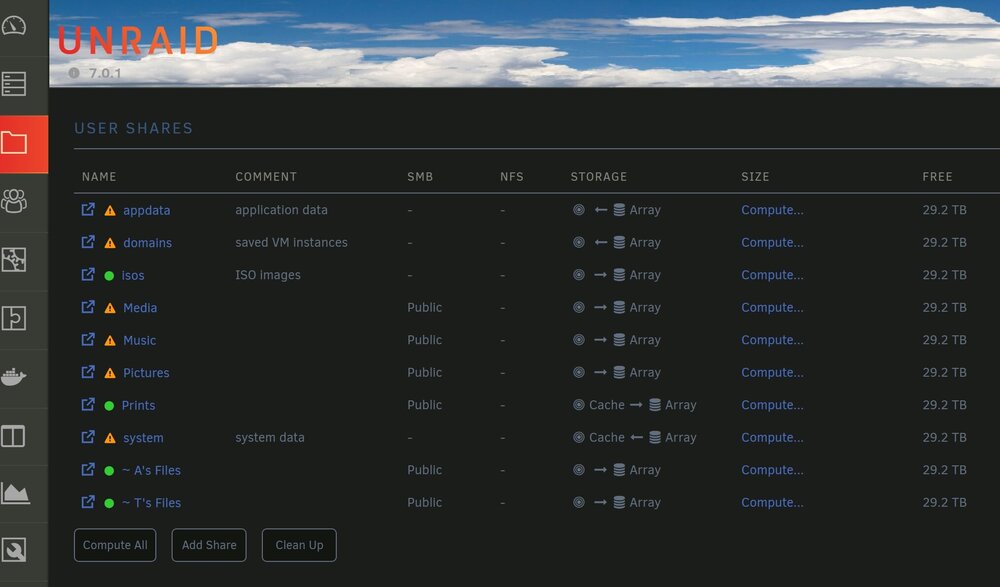Open the Stats chart icon in sidebar
Image resolution: width=1000 pixels, height=587 pixels.
[x=15, y=493]
